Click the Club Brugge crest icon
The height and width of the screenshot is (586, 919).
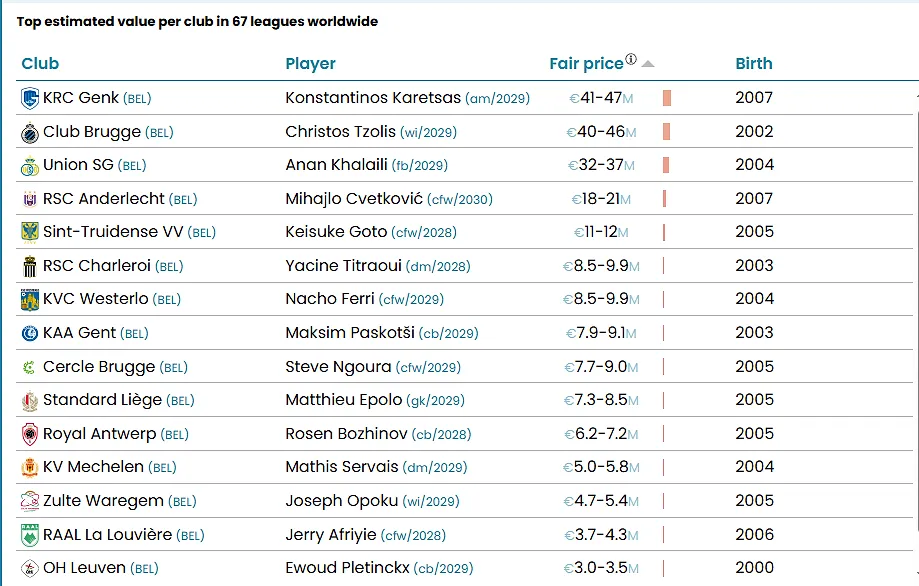click(29, 132)
